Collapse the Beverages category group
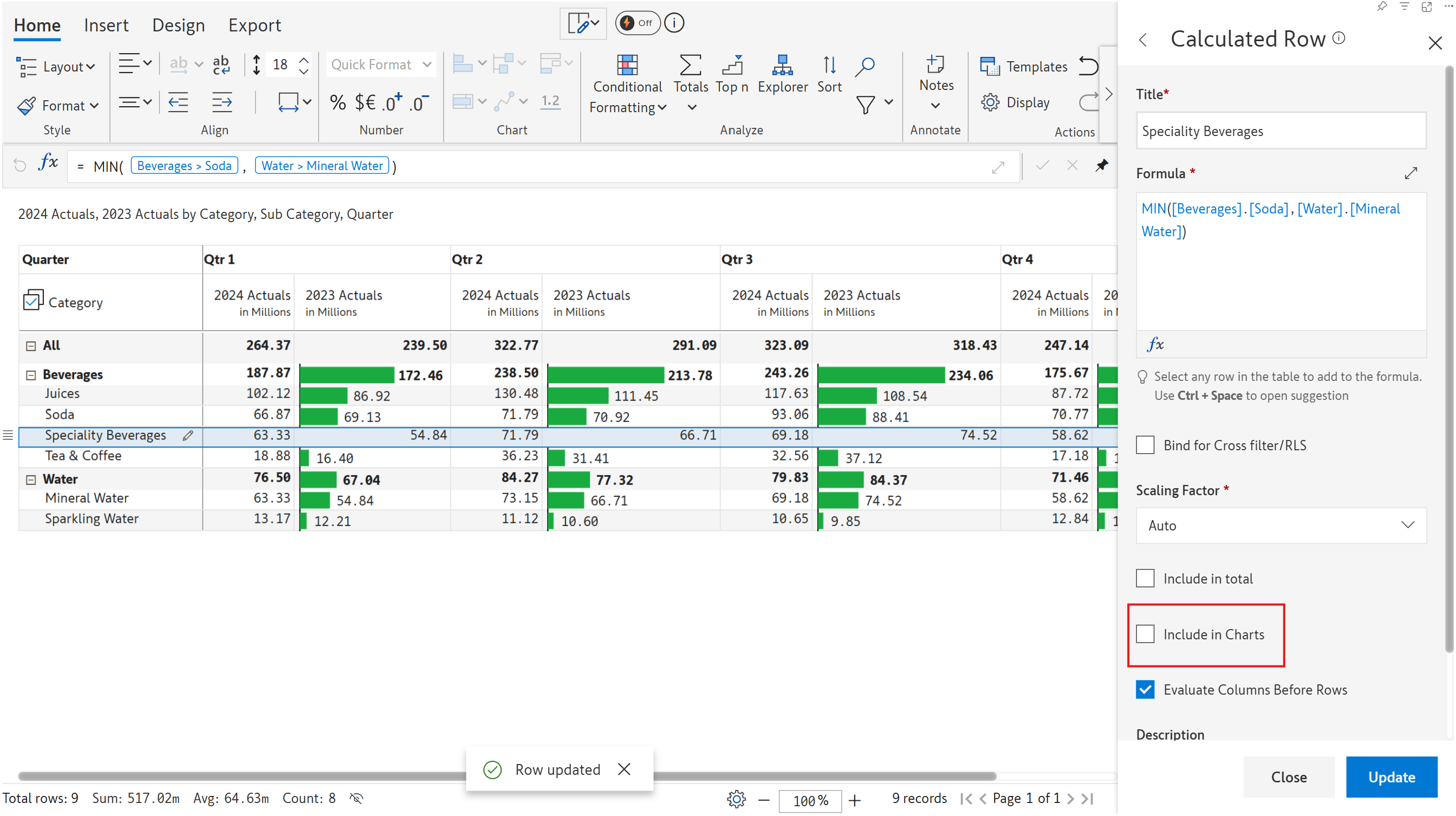This screenshot has height=816, width=1456. pos(31,375)
